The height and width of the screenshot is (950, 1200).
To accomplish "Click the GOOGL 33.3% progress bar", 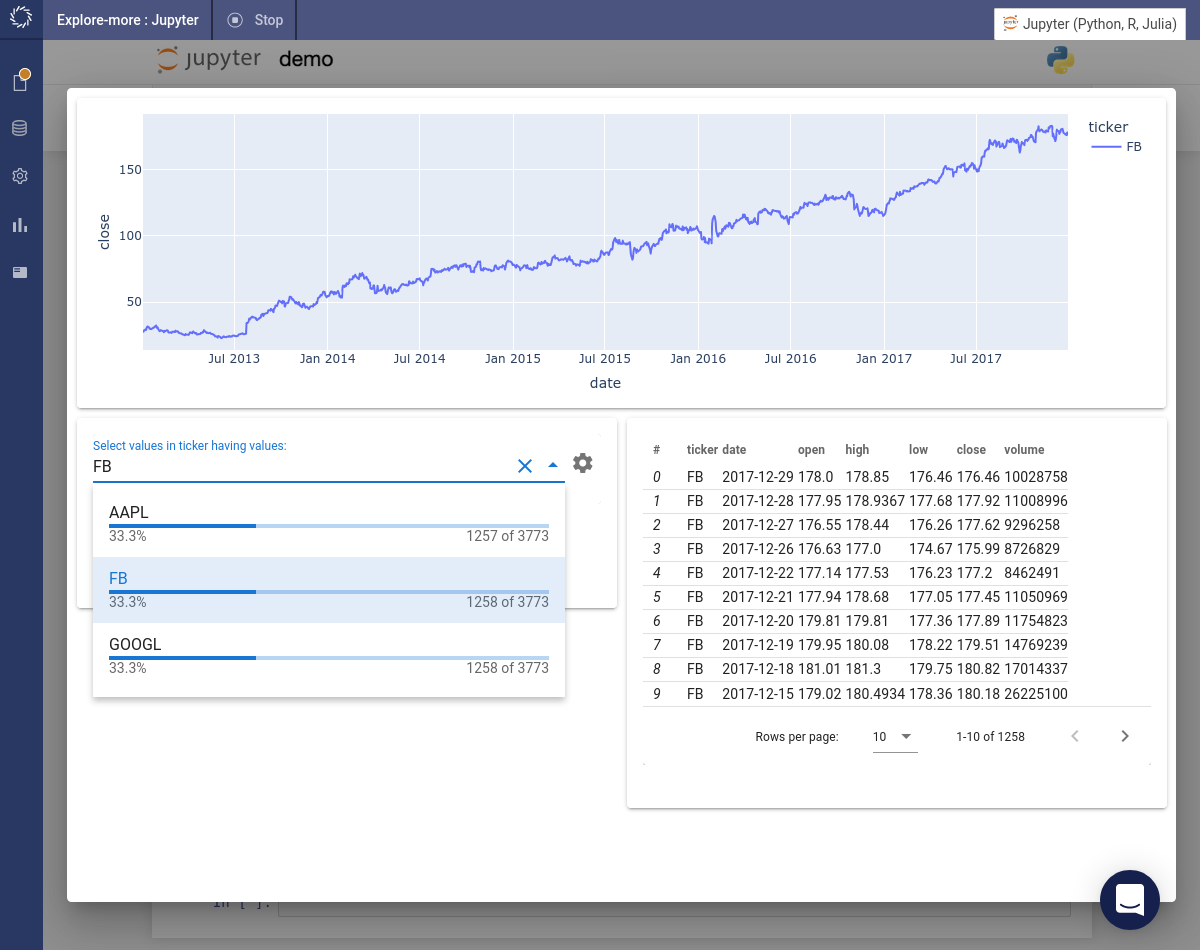I will coord(329,657).
